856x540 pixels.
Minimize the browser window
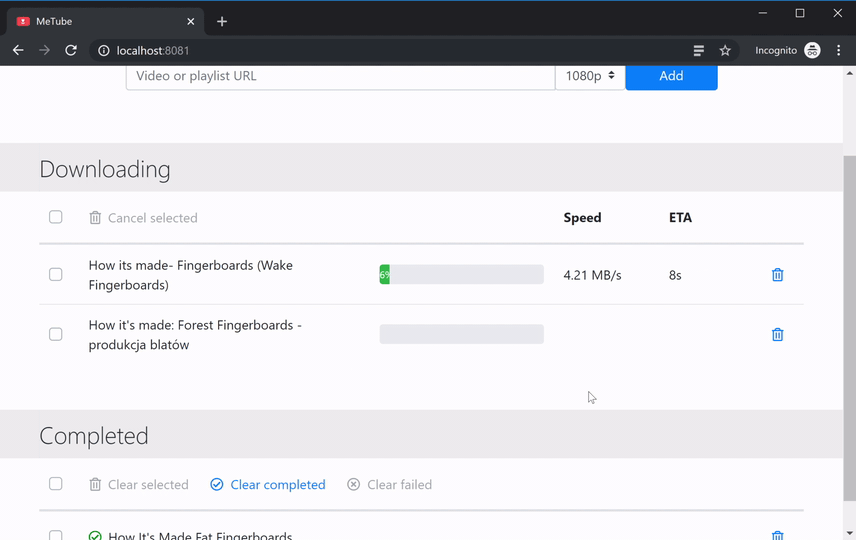[x=763, y=13]
